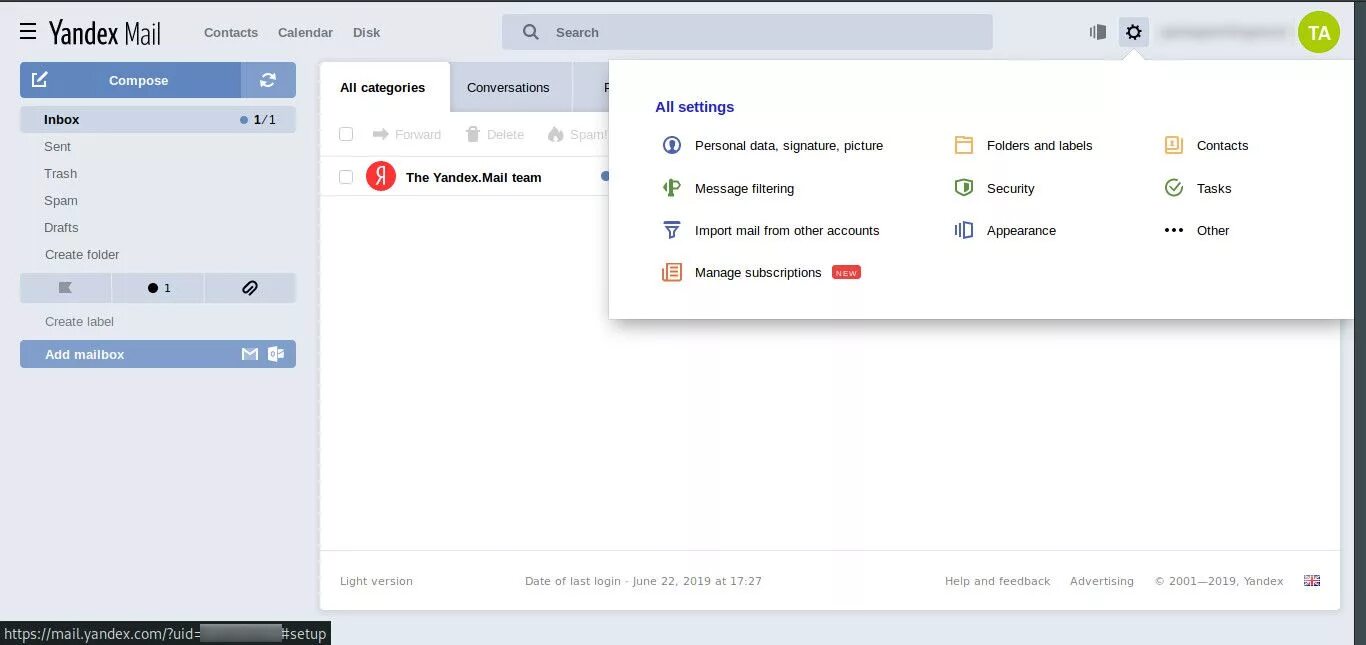Open Manage subscriptions
This screenshot has width=1366, height=645.
pos(758,272)
